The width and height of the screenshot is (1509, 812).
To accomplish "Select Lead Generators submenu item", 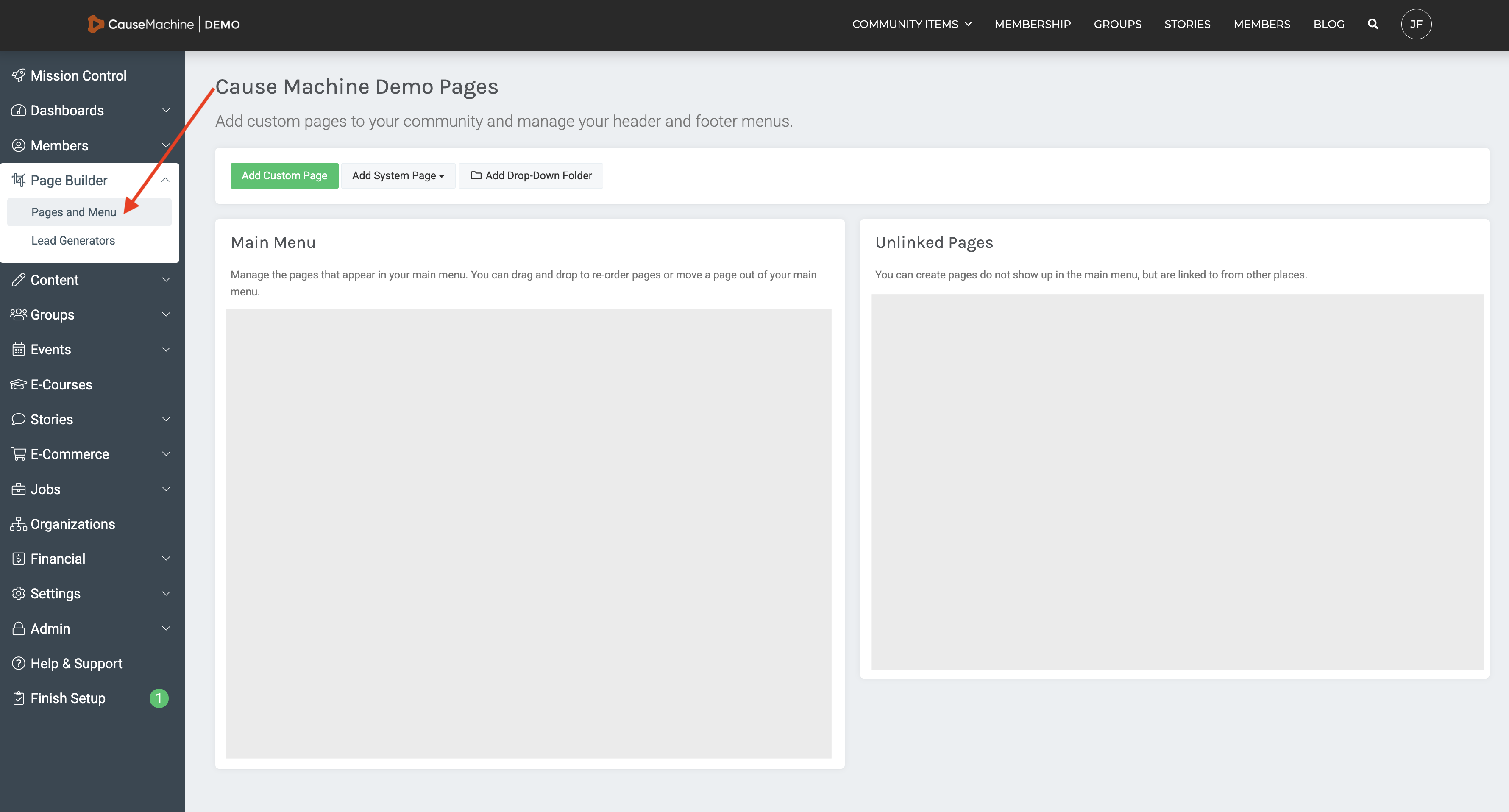I will pyautogui.click(x=73, y=240).
